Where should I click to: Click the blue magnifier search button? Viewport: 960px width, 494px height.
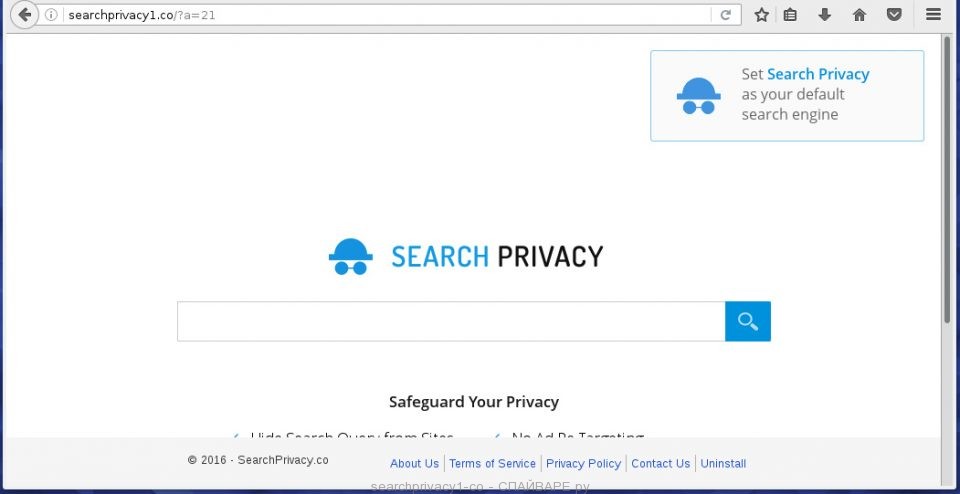pos(748,321)
